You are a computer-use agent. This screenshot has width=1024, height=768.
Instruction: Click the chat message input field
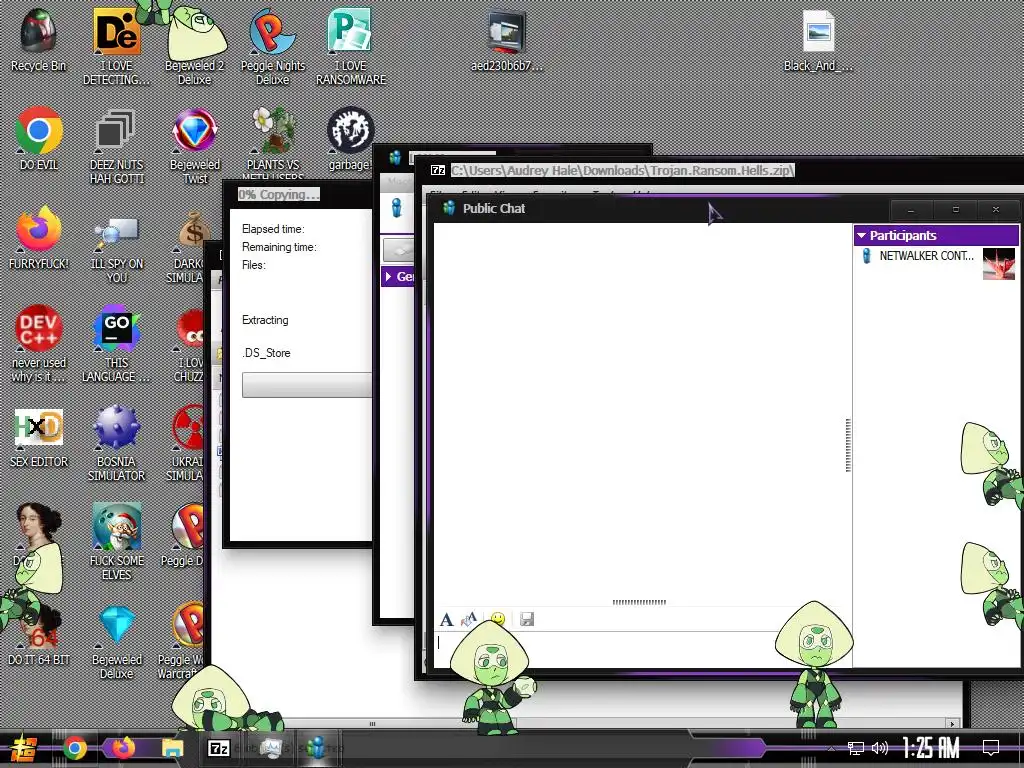coord(641,649)
